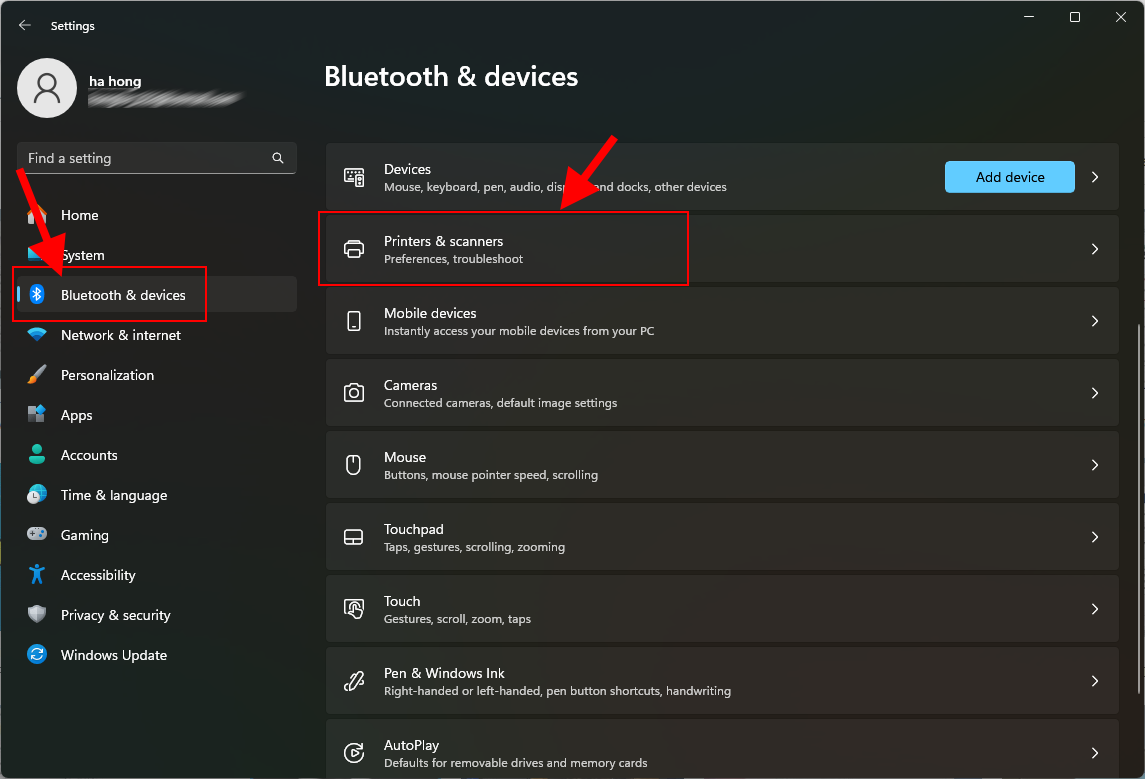Go back using the back arrow

tap(25, 26)
